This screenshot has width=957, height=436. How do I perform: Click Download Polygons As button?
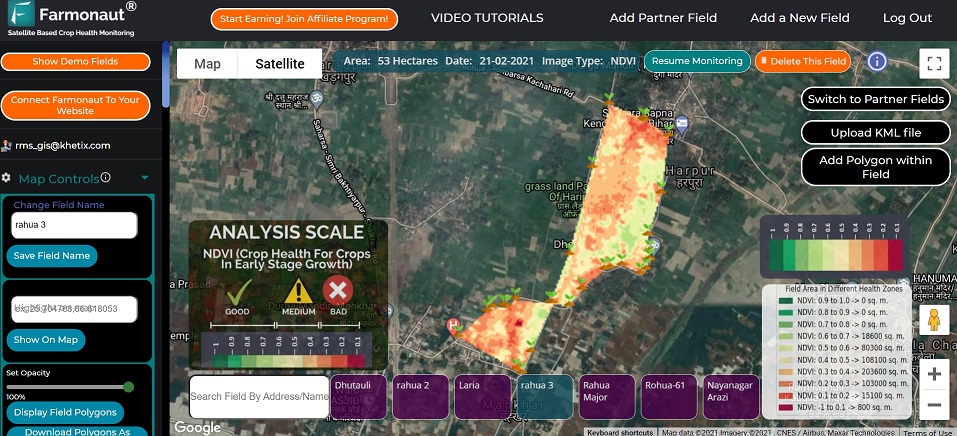(x=78, y=431)
